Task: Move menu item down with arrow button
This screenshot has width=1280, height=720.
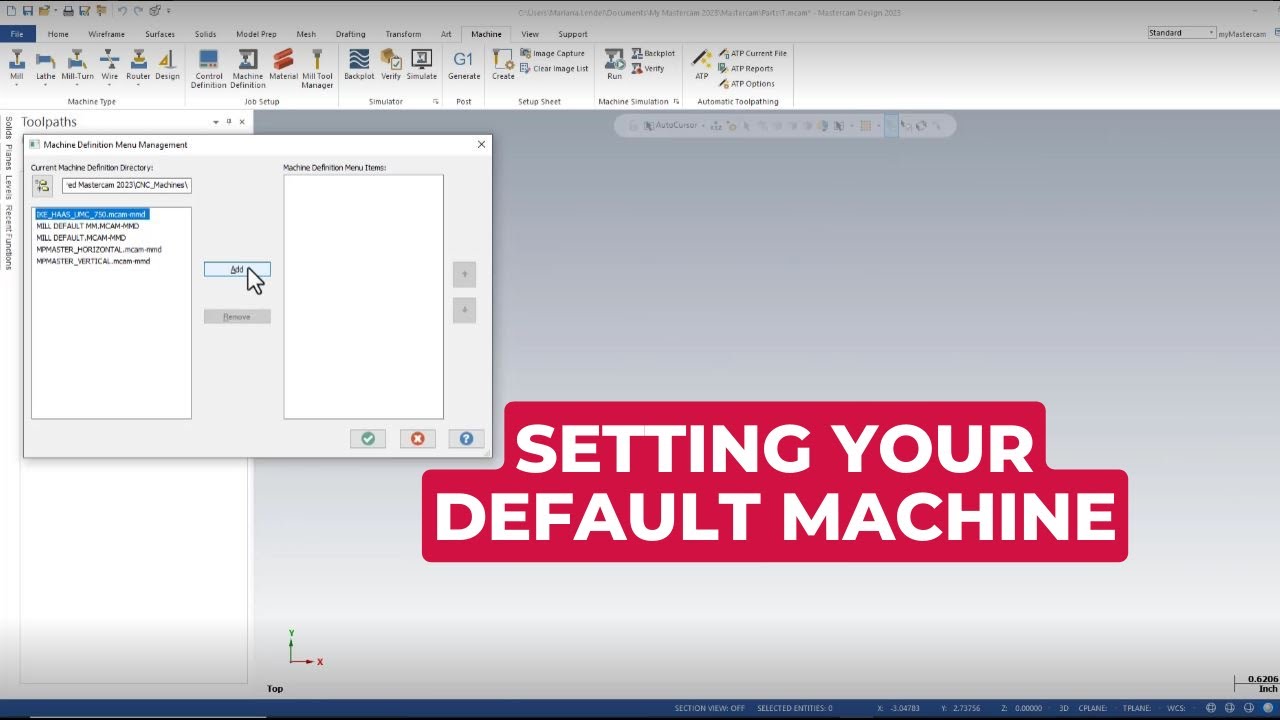Action: click(x=464, y=310)
